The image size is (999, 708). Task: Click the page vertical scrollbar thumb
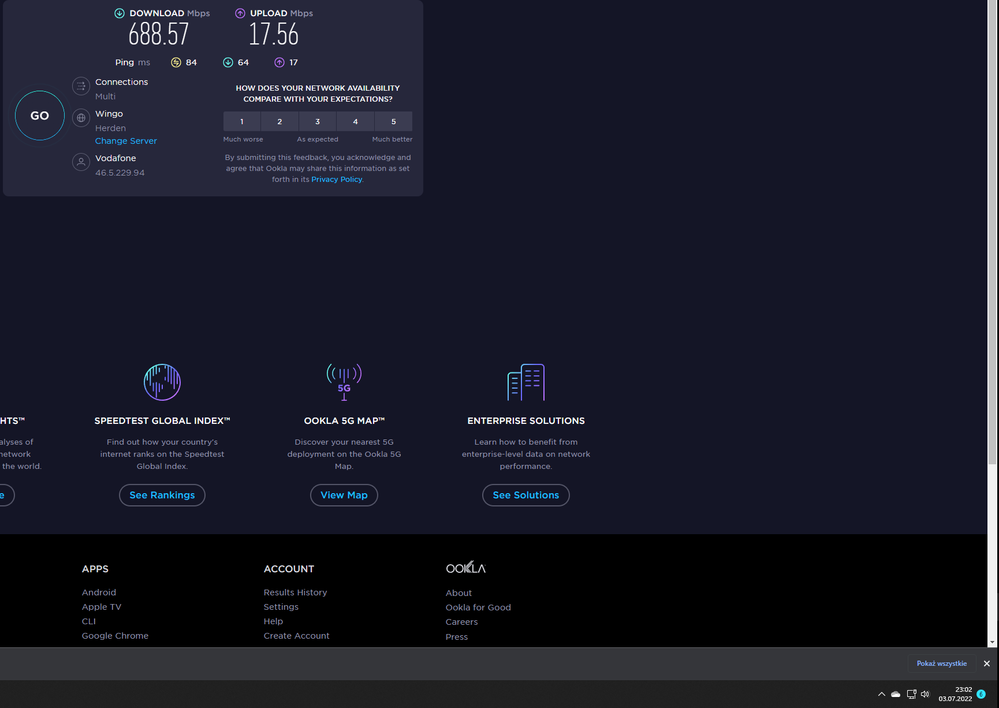coord(992,233)
